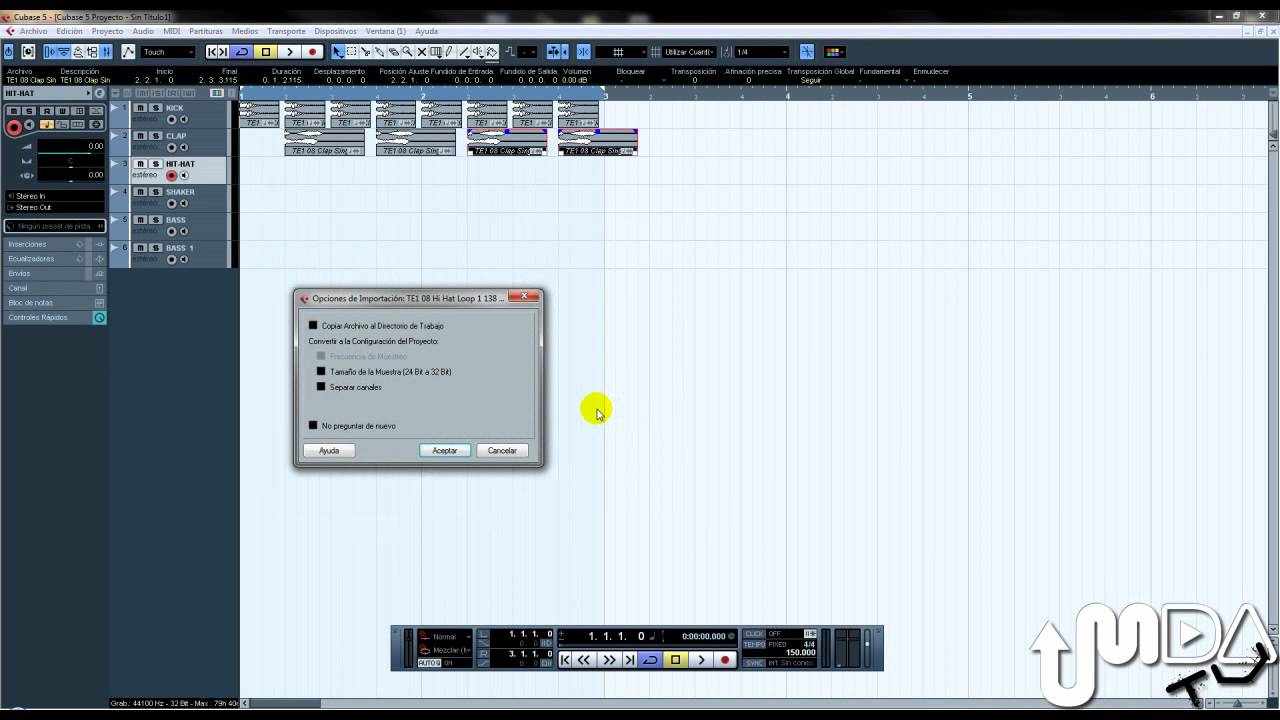Click Fast Forward in transport panel
This screenshot has width=1280, height=720.
(609, 660)
